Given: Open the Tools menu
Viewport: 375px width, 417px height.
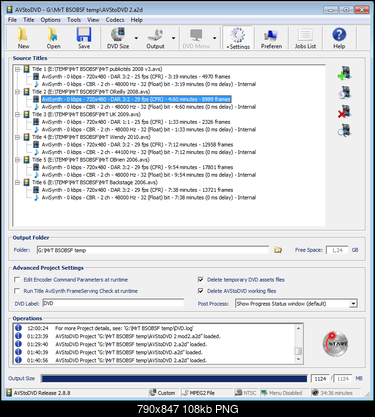Looking at the screenshot, I should click(x=74, y=20).
